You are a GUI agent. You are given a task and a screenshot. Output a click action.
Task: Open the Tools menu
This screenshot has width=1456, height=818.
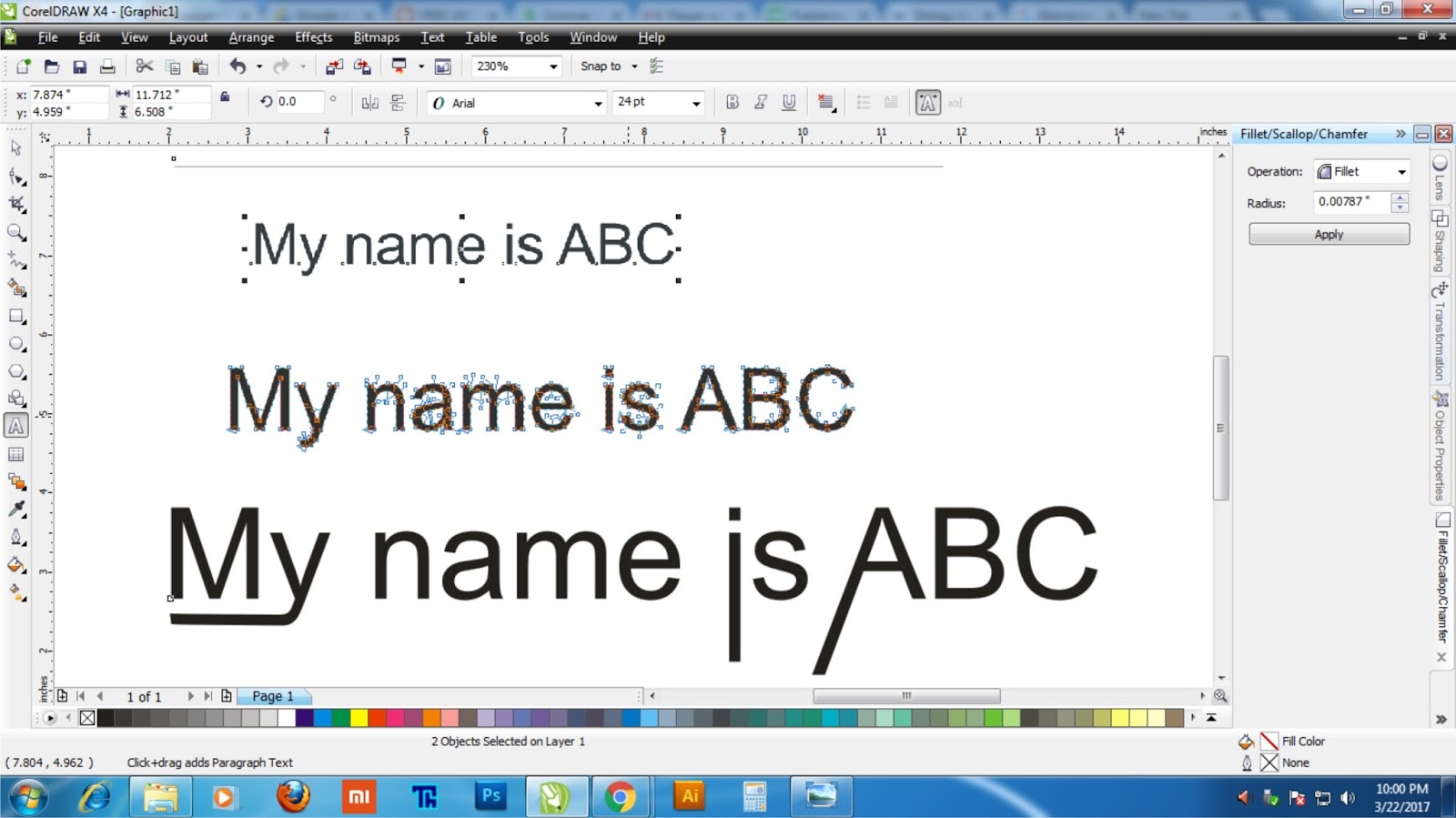[533, 37]
